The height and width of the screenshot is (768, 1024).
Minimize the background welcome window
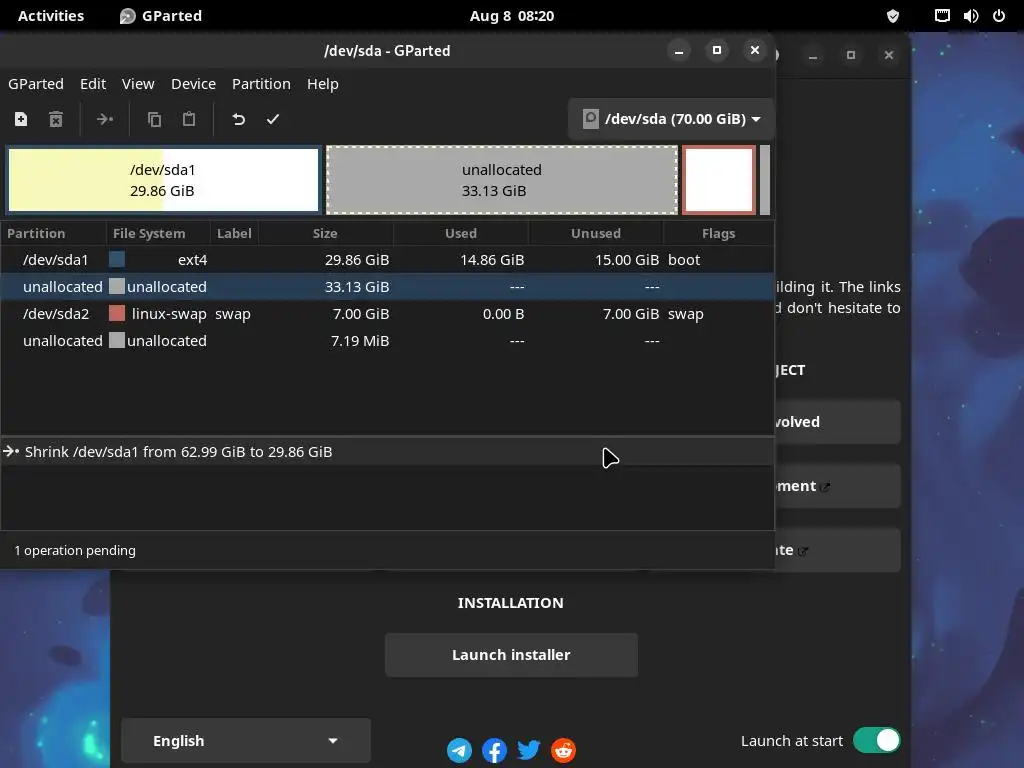click(x=813, y=56)
